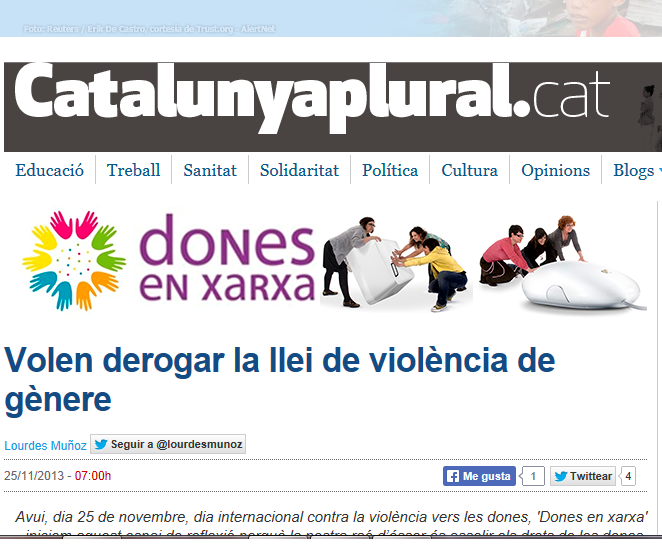The height and width of the screenshot is (544, 662).
Task: Select the Política menu item
Action: [390, 170]
